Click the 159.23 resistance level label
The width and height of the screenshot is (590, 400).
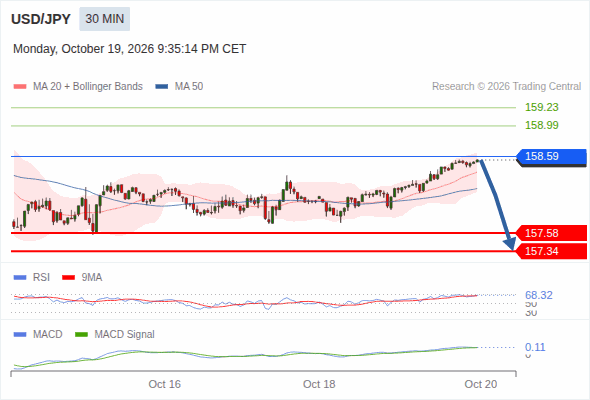[x=541, y=107]
